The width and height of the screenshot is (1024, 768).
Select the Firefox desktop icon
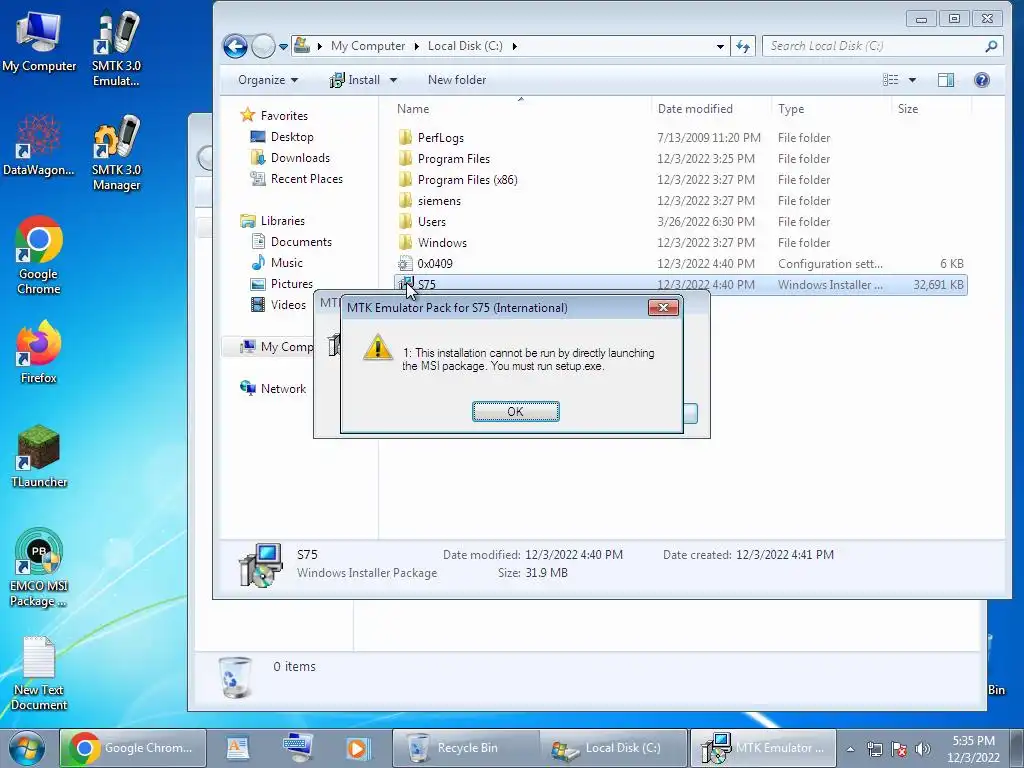point(39,352)
